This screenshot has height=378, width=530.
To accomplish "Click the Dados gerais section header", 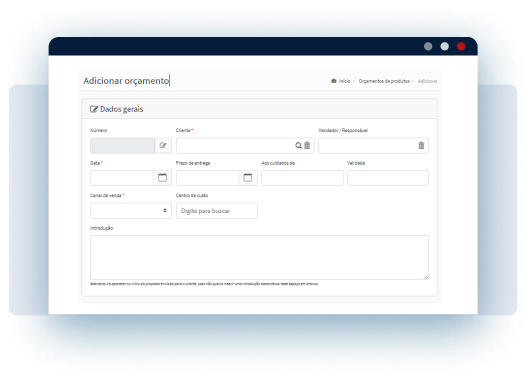I will pos(259,109).
